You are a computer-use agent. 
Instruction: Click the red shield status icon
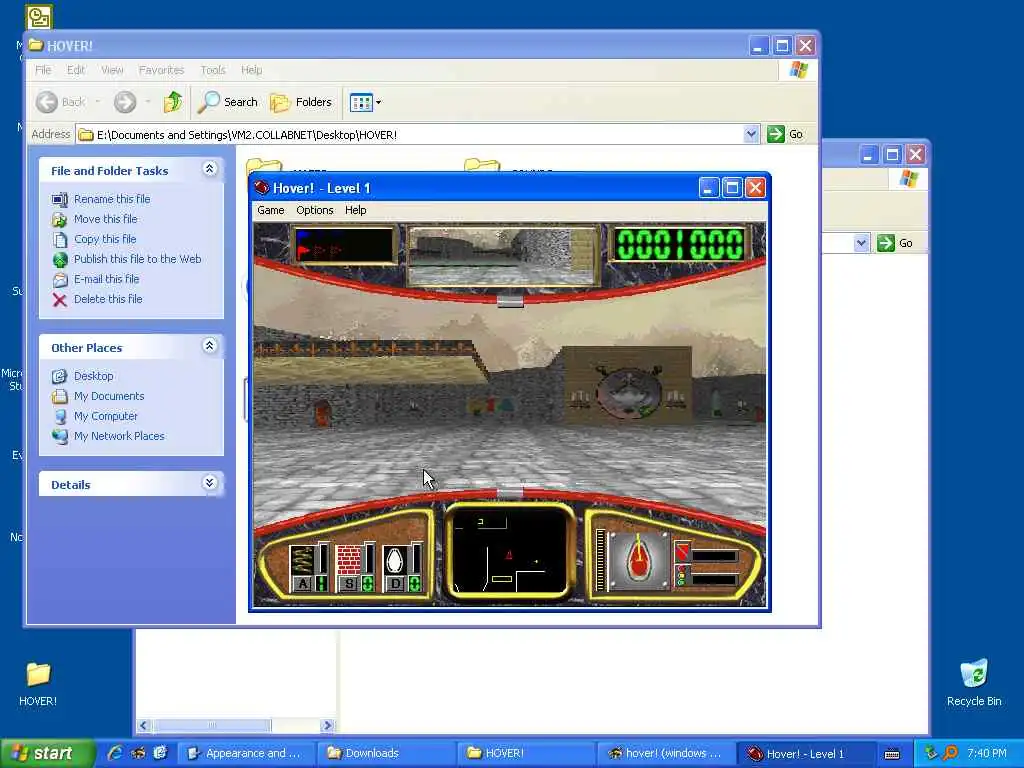click(682, 552)
